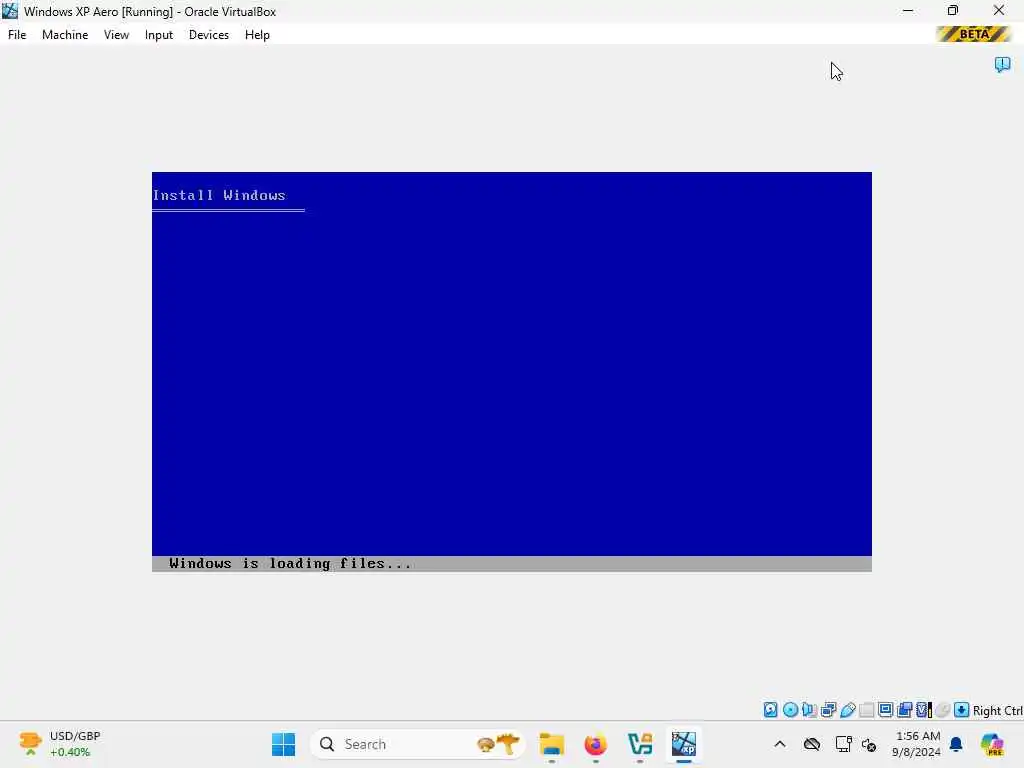Click the taskbar Search box
This screenshot has height=768, width=1024.
point(418,744)
